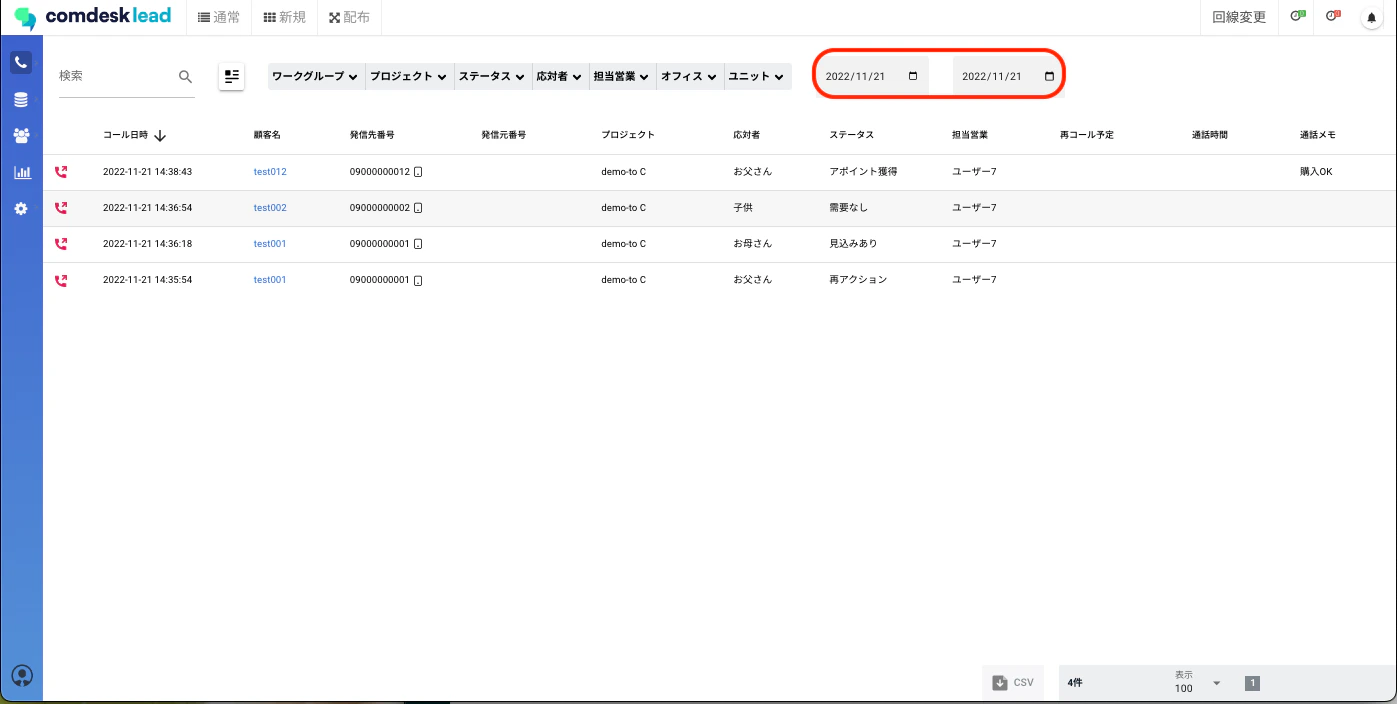Go to page 1 in pagination
Screen dimensions: 1397x704
point(1253,683)
